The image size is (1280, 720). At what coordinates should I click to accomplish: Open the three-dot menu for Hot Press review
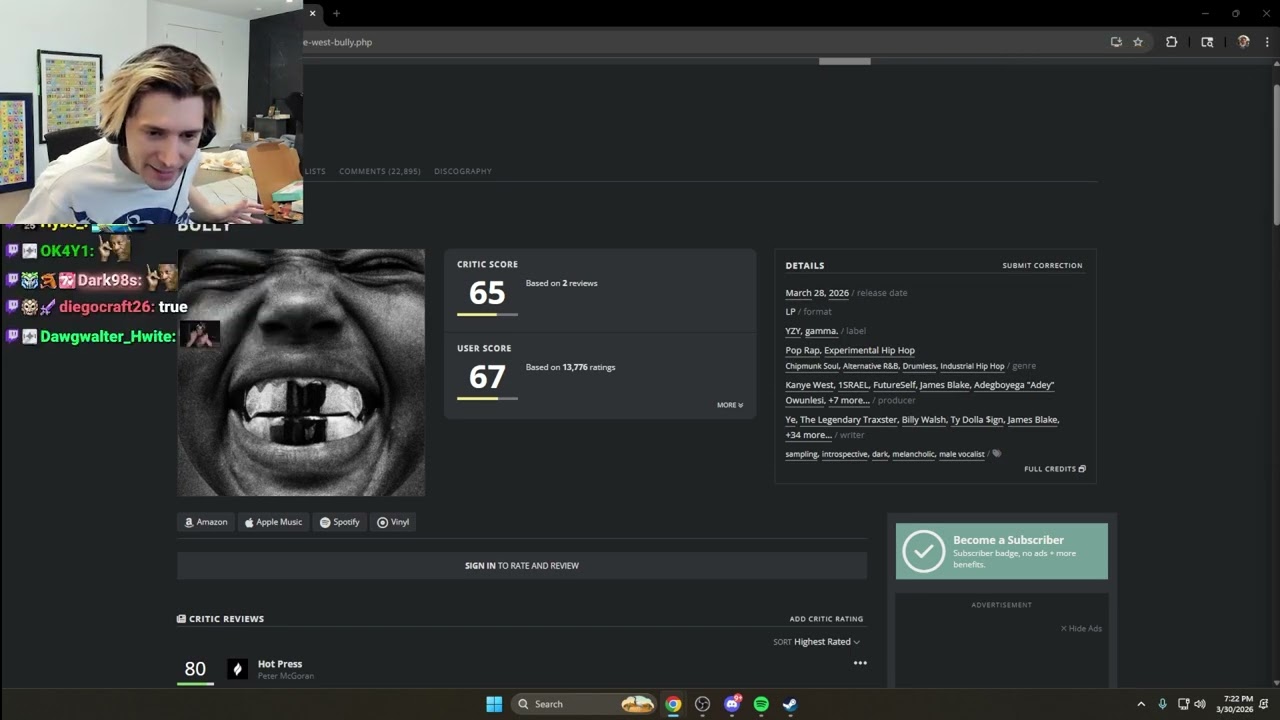(x=860, y=663)
